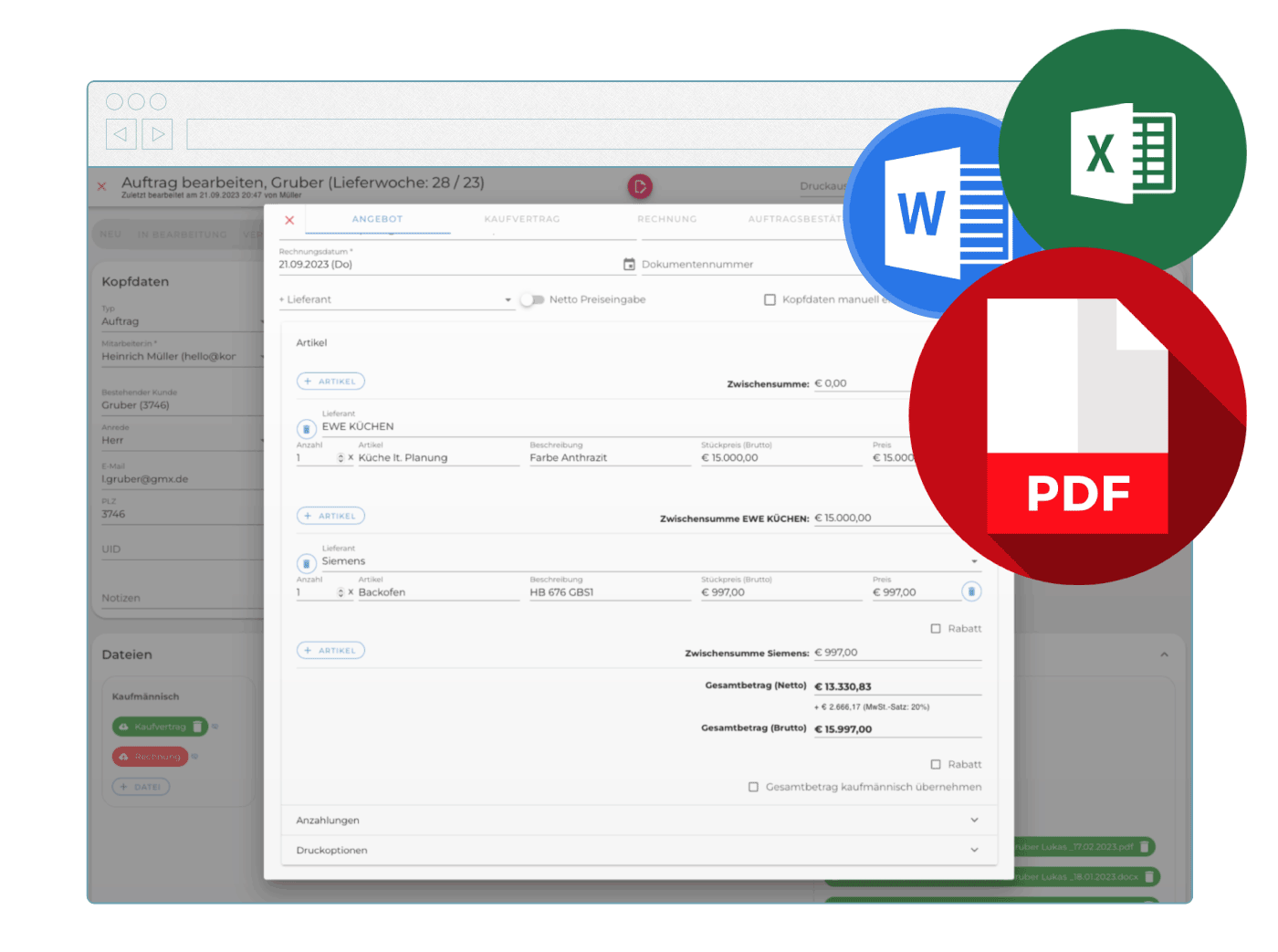Expand the Druckoptionen section
Viewport: 1278px width, 952px height.
(x=638, y=850)
